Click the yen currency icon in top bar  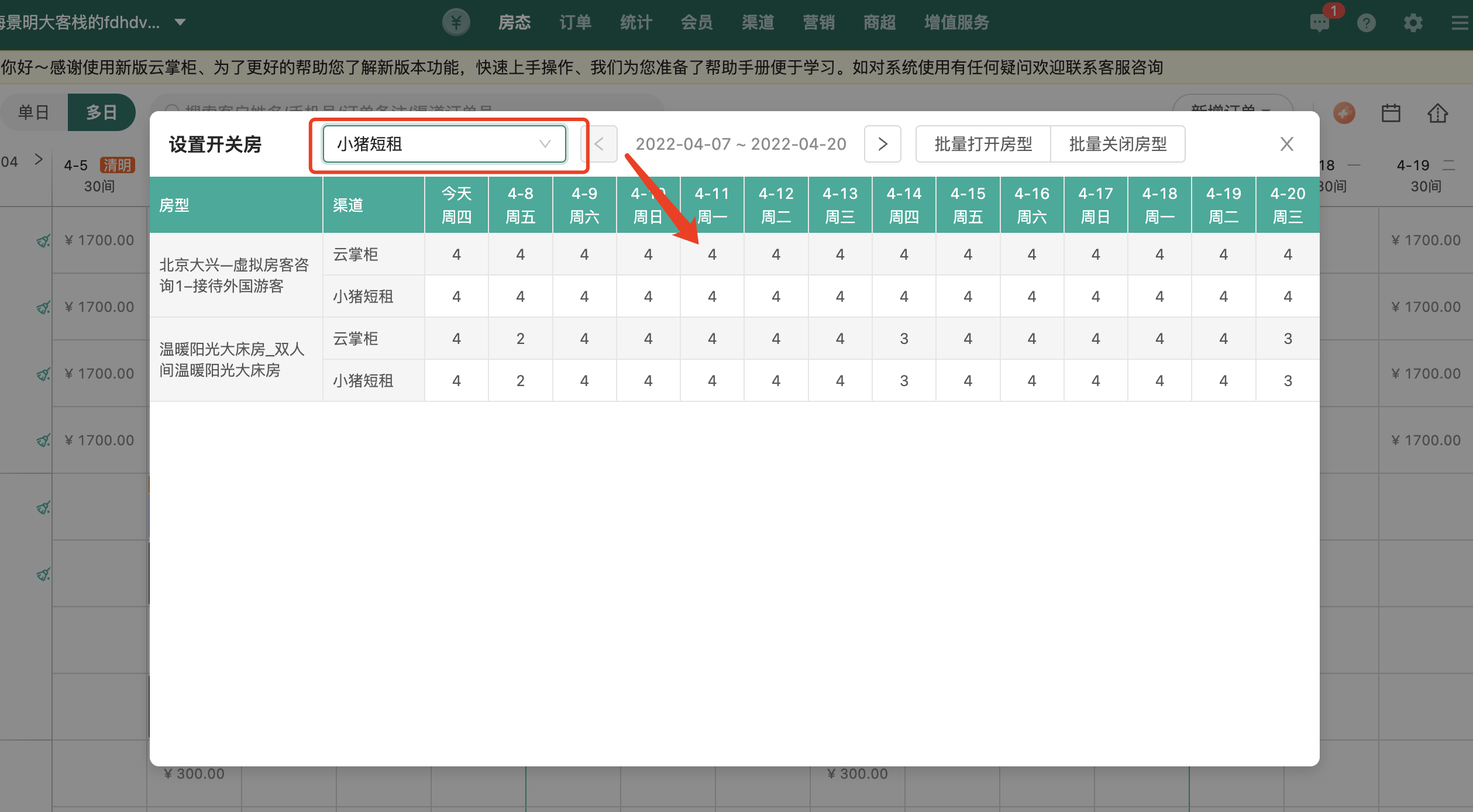tap(456, 23)
